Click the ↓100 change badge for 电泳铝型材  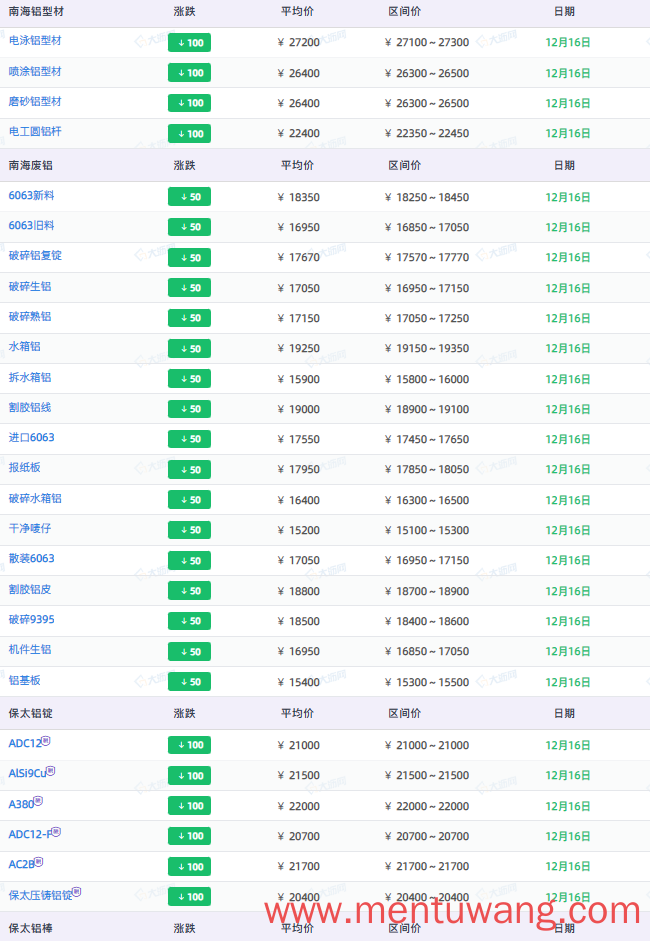pyautogui.click(x=190, y=43)
